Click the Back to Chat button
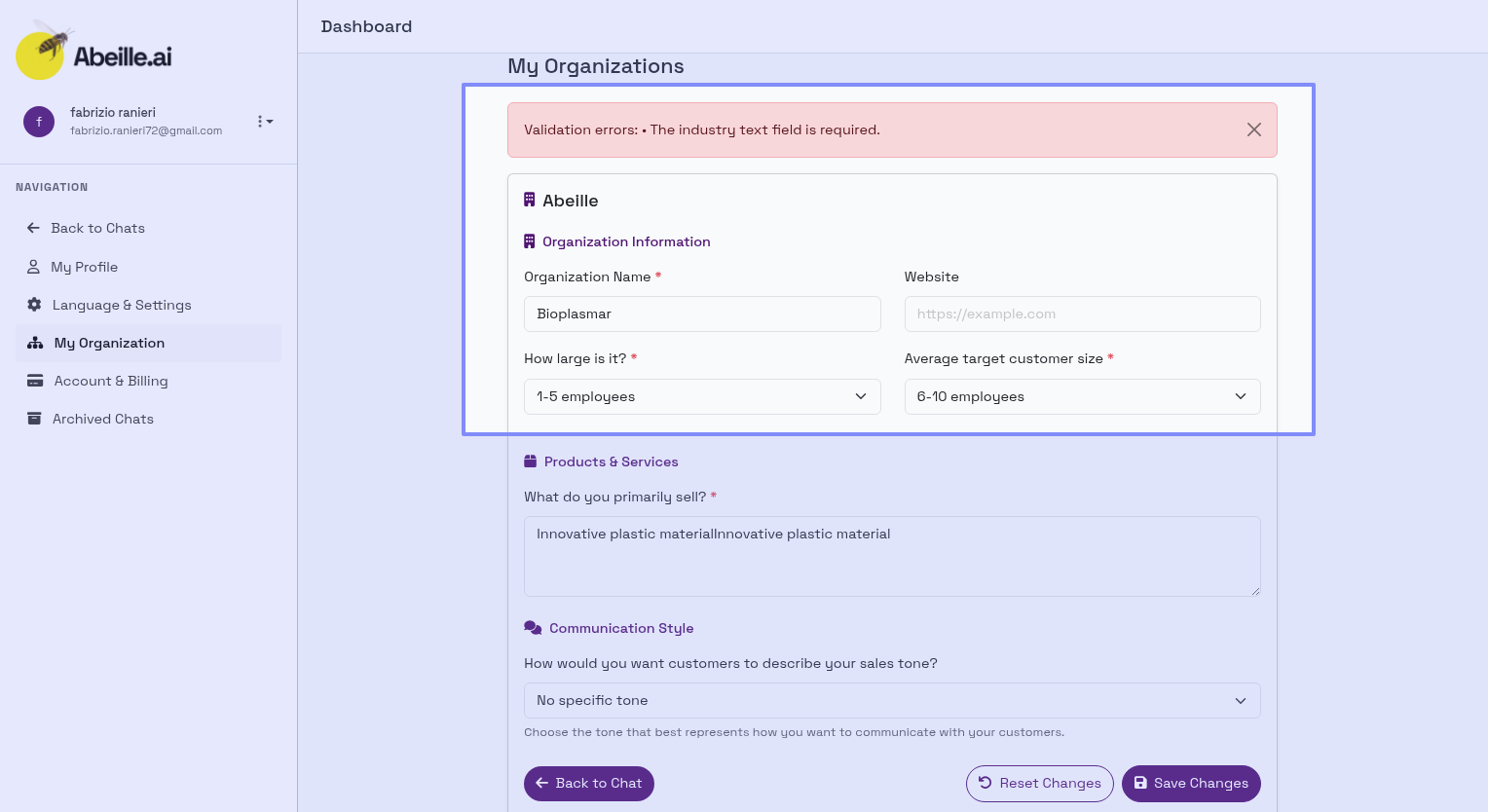The image size is (1488, 812). 588,783
